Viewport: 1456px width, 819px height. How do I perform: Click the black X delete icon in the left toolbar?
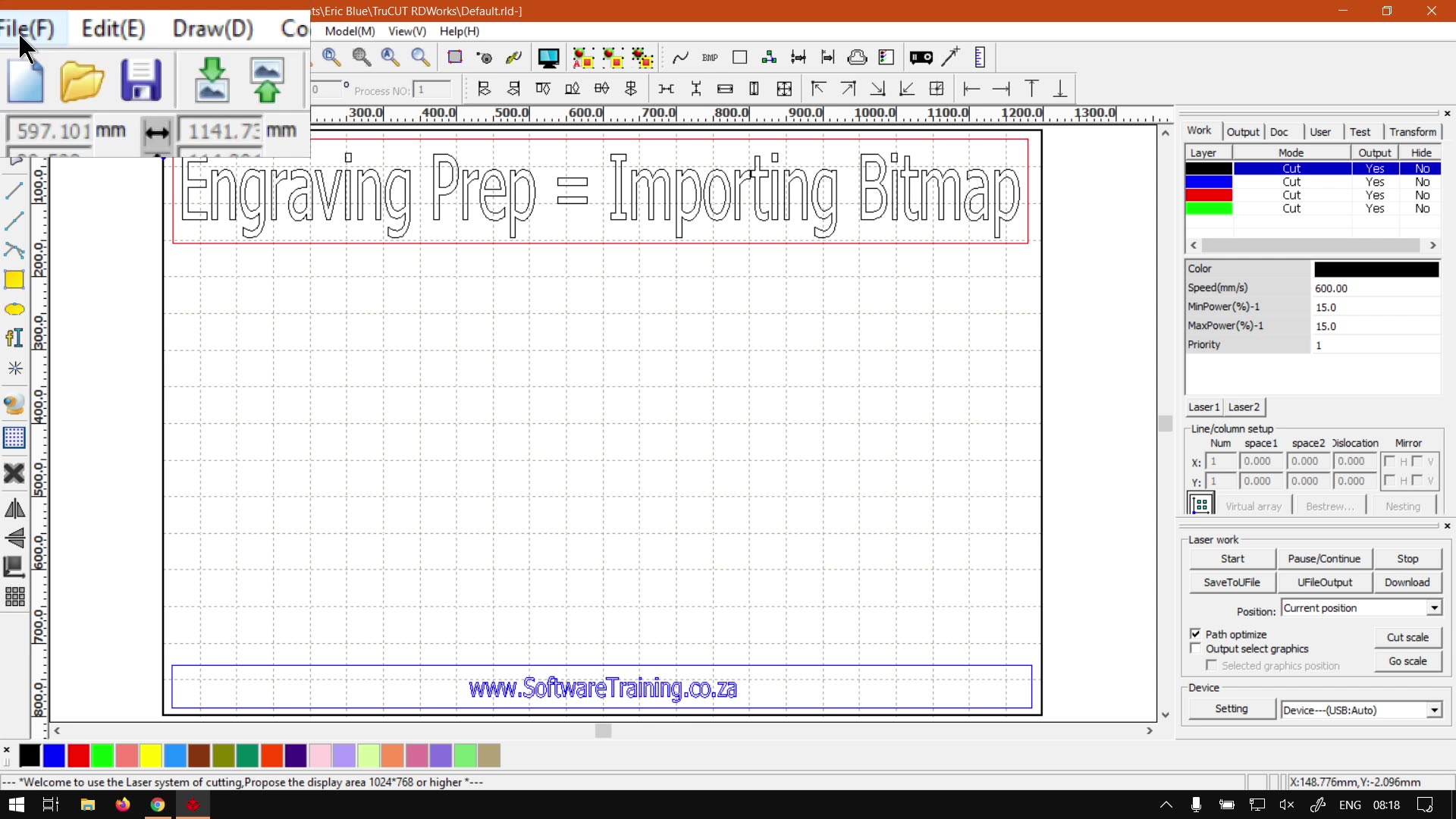click(14, 474)
